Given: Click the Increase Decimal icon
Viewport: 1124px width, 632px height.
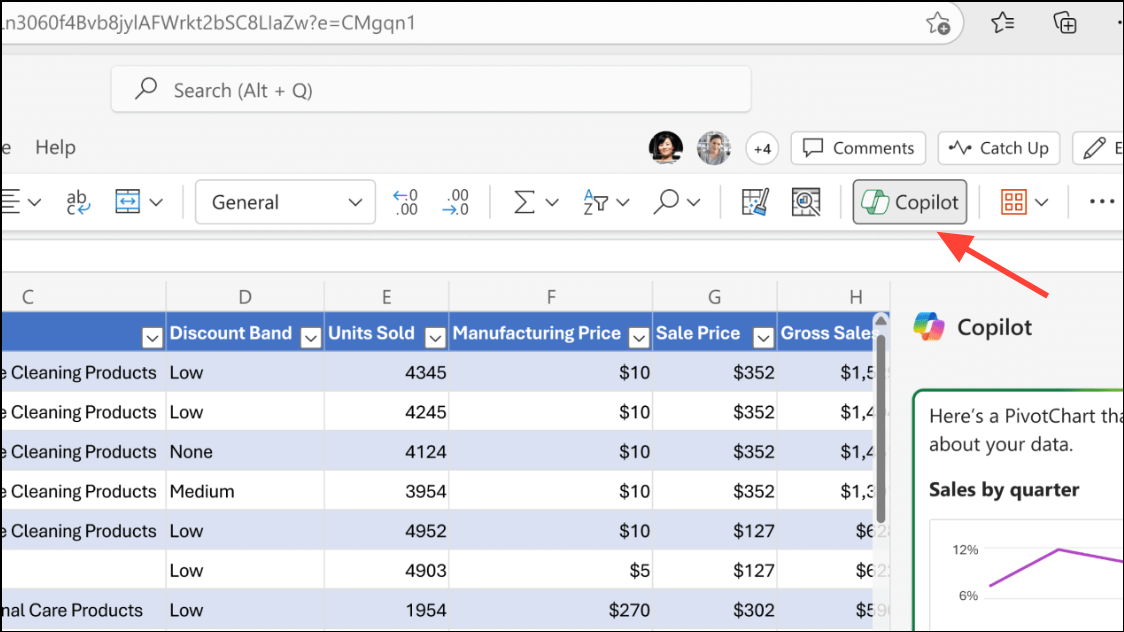Looking at the screenshot, I should pyautogui.click(x=406, y=201).
